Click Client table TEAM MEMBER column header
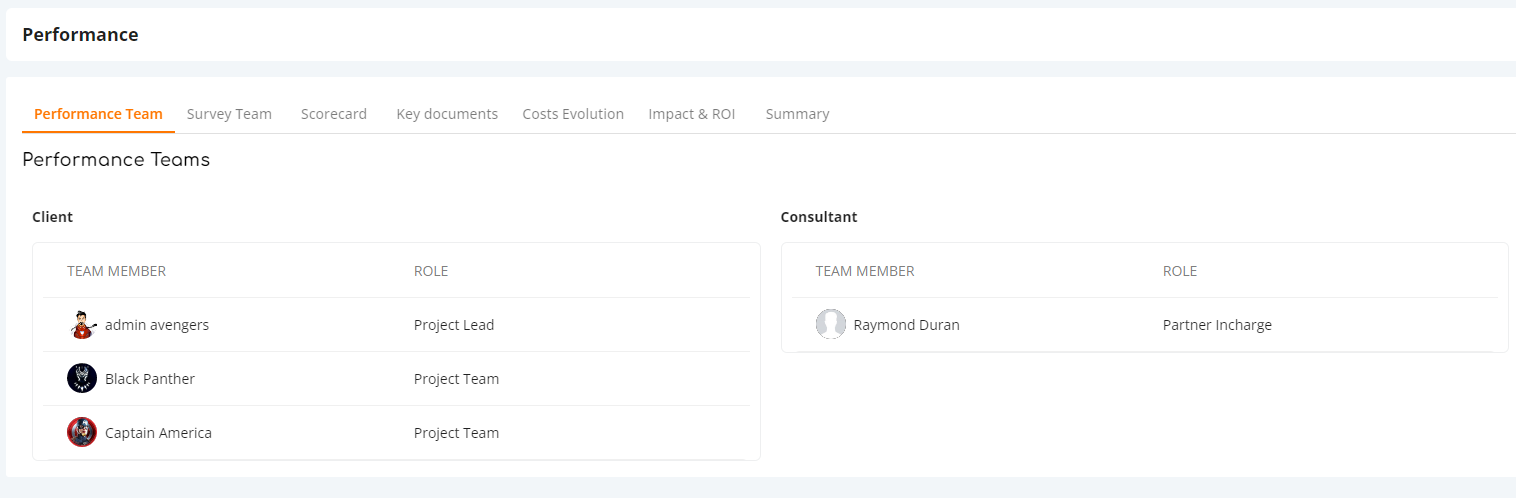This screenshot has height=498, width=1516. 116,271
